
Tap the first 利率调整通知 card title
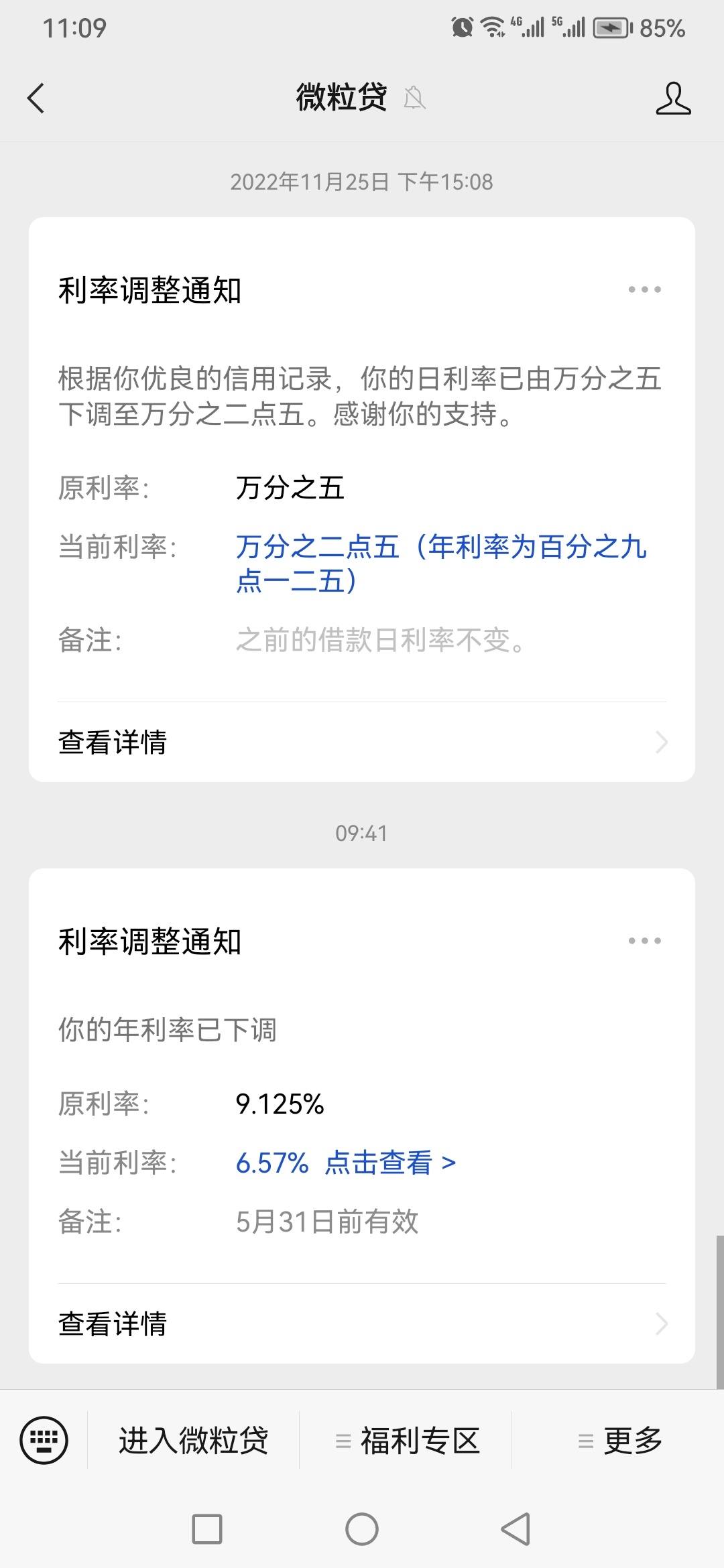(149, 290)
